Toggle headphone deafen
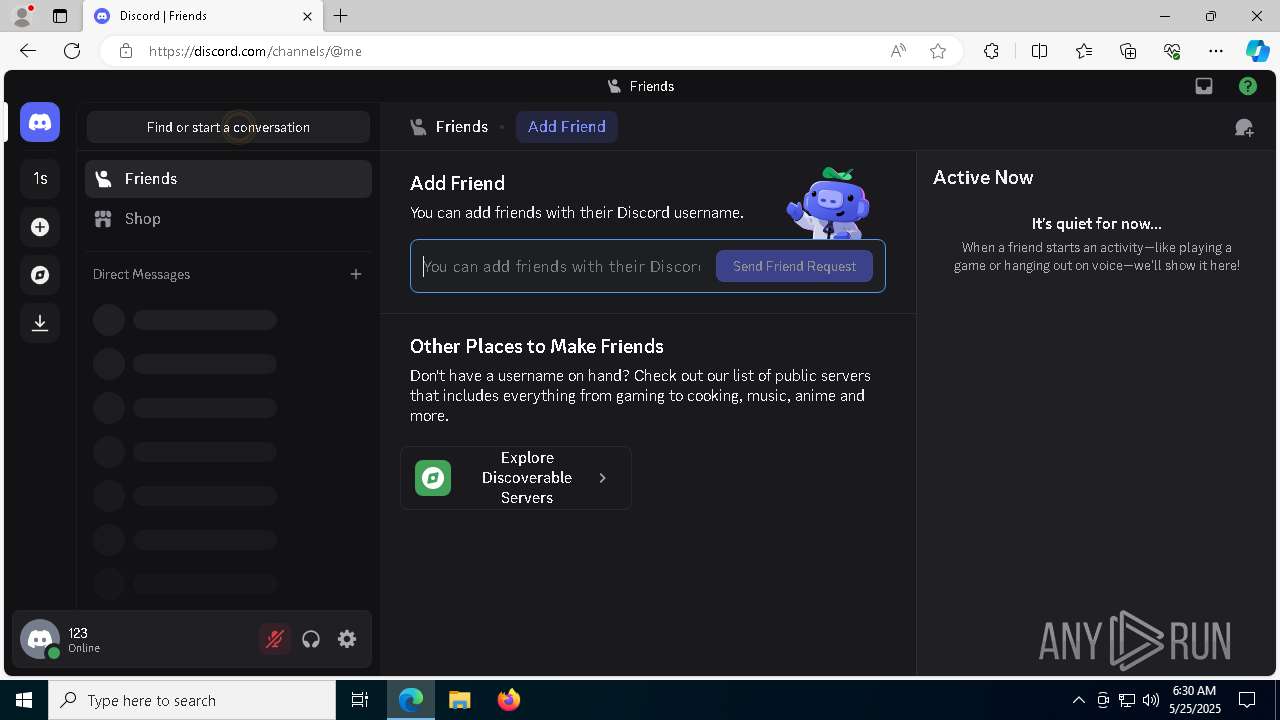The width and height of the screenshot is (1280, 720). pos(311,639)
